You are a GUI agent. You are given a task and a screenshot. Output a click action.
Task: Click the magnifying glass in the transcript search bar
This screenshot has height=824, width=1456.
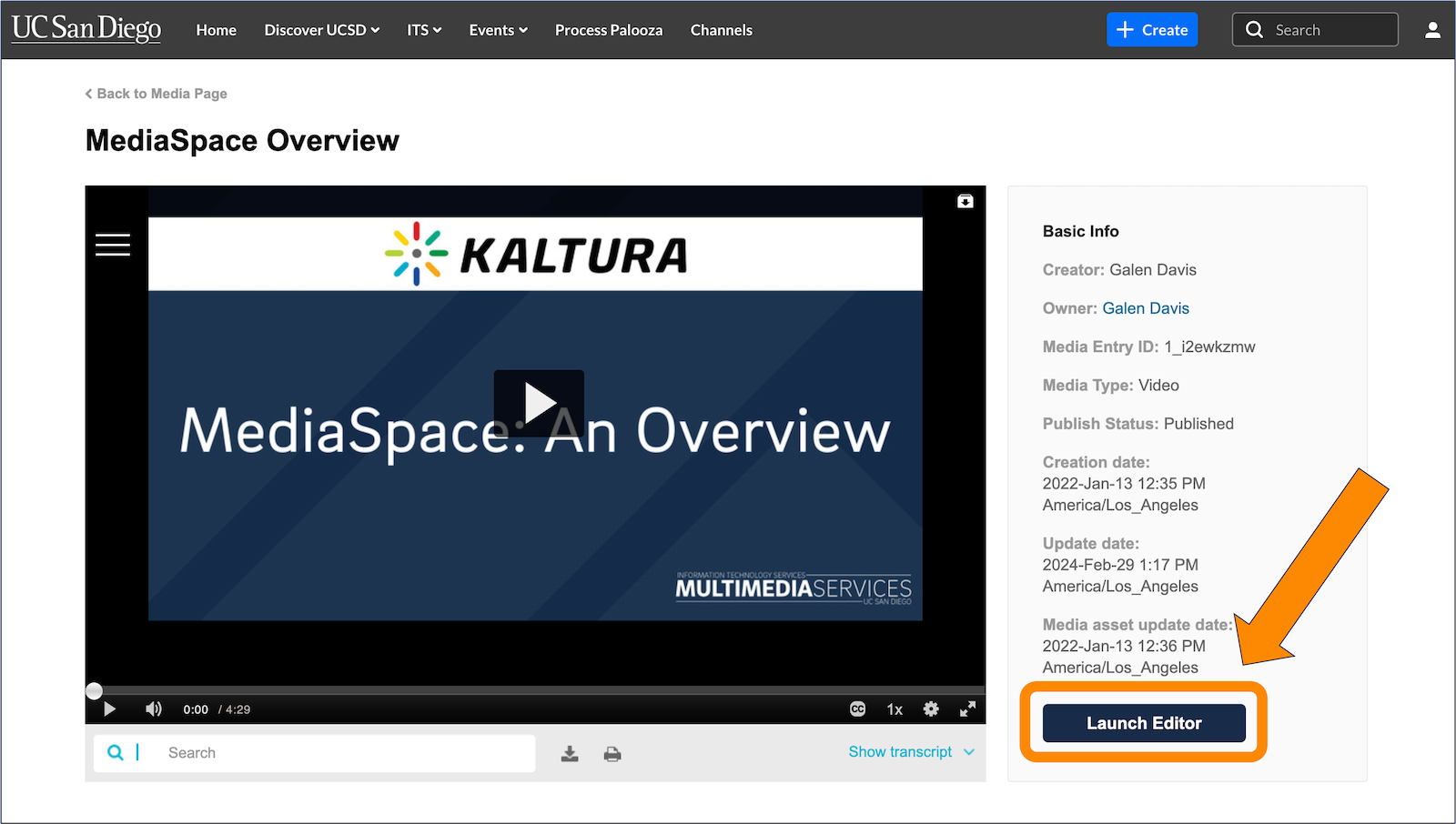click(116, 752)
